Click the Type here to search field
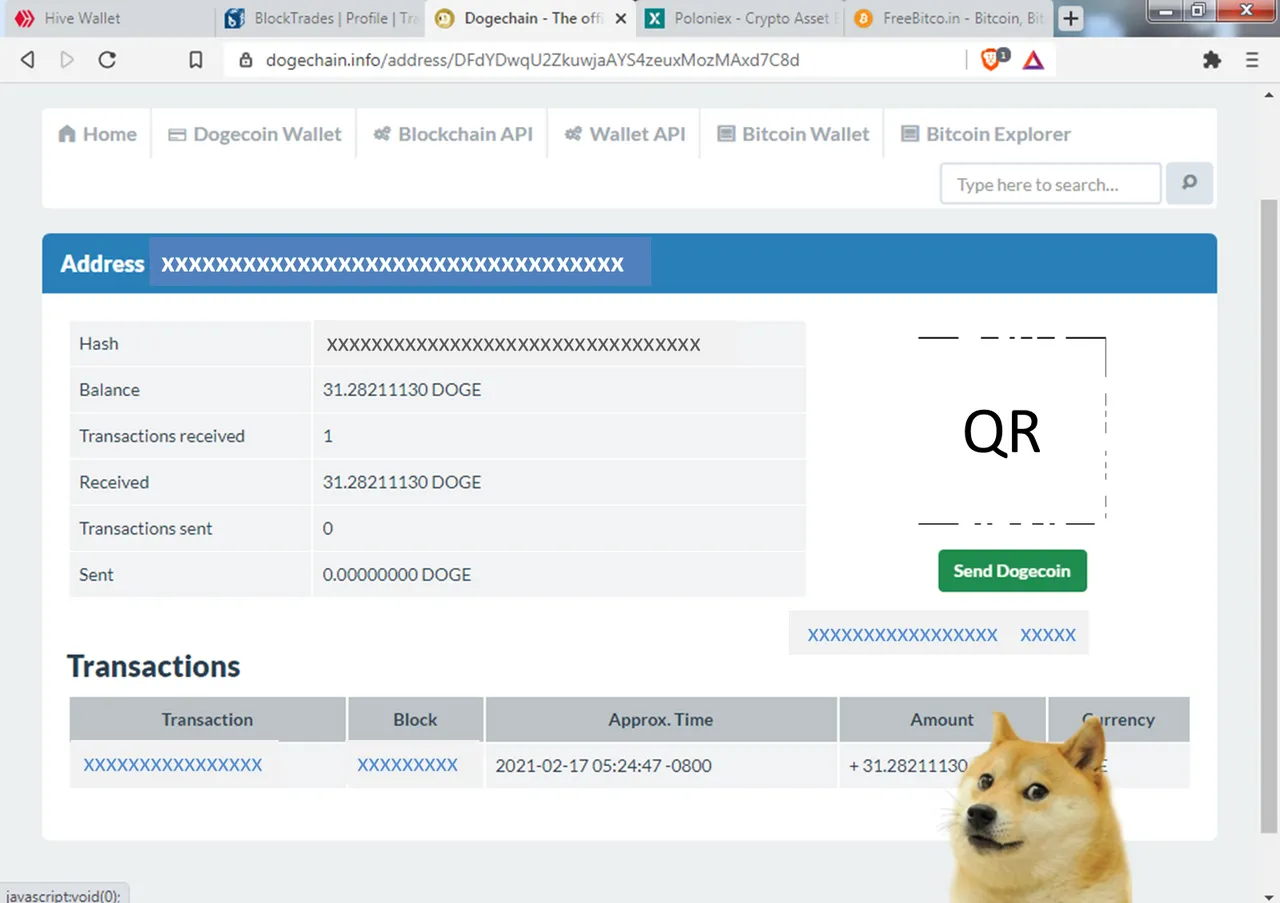 pos(1050,184)
